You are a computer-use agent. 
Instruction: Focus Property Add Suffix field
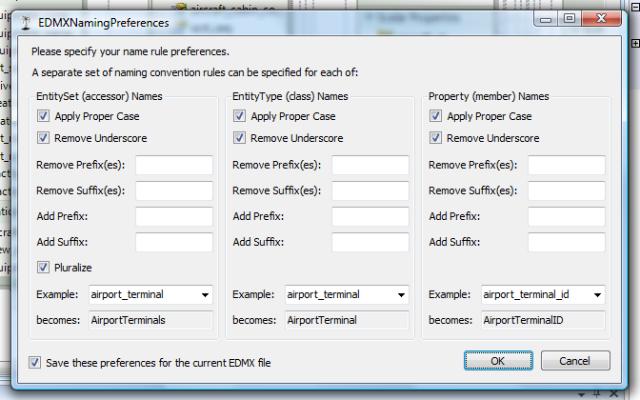click(x=567, y=242)
